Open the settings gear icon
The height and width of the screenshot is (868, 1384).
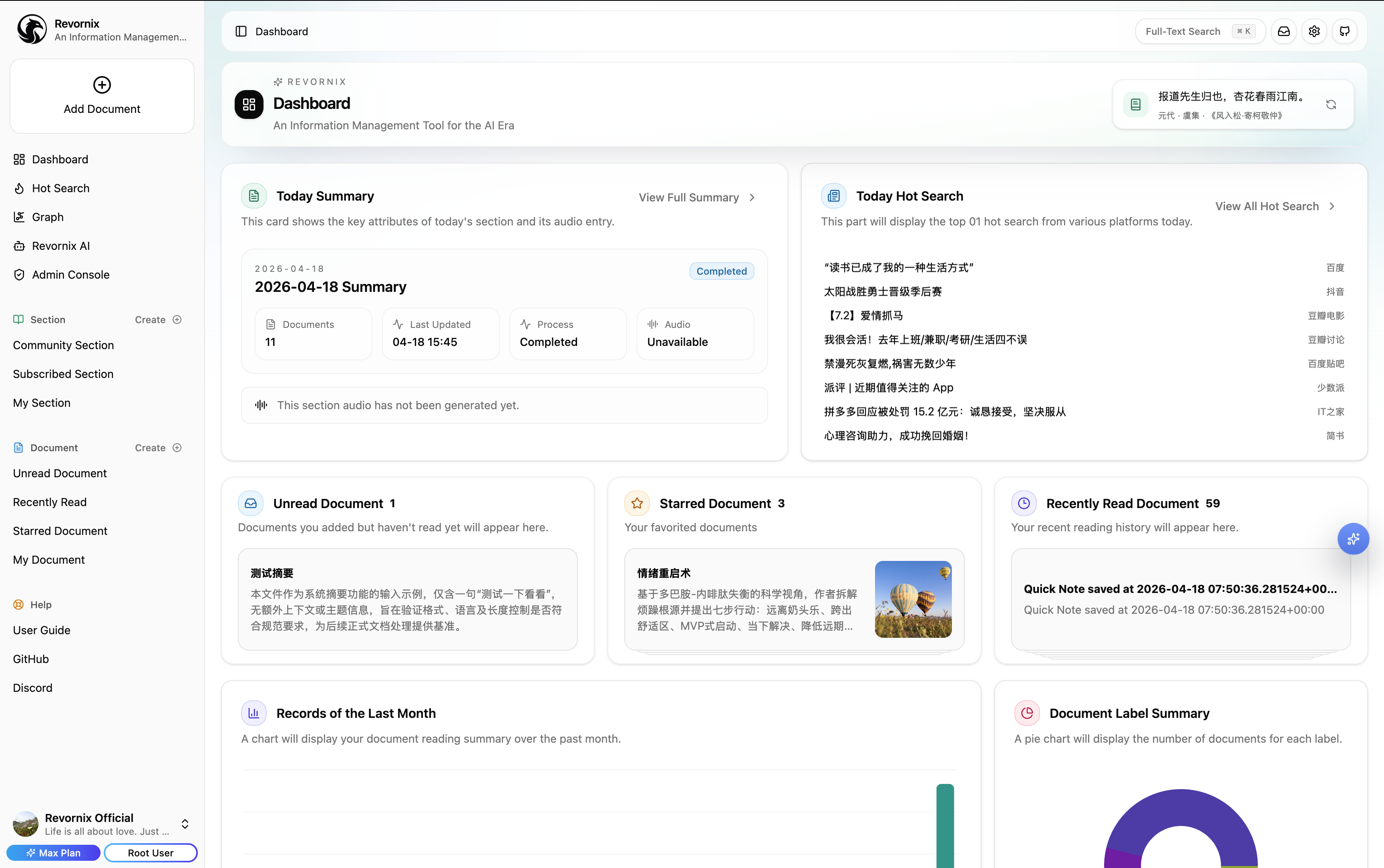click(1314, 32)
